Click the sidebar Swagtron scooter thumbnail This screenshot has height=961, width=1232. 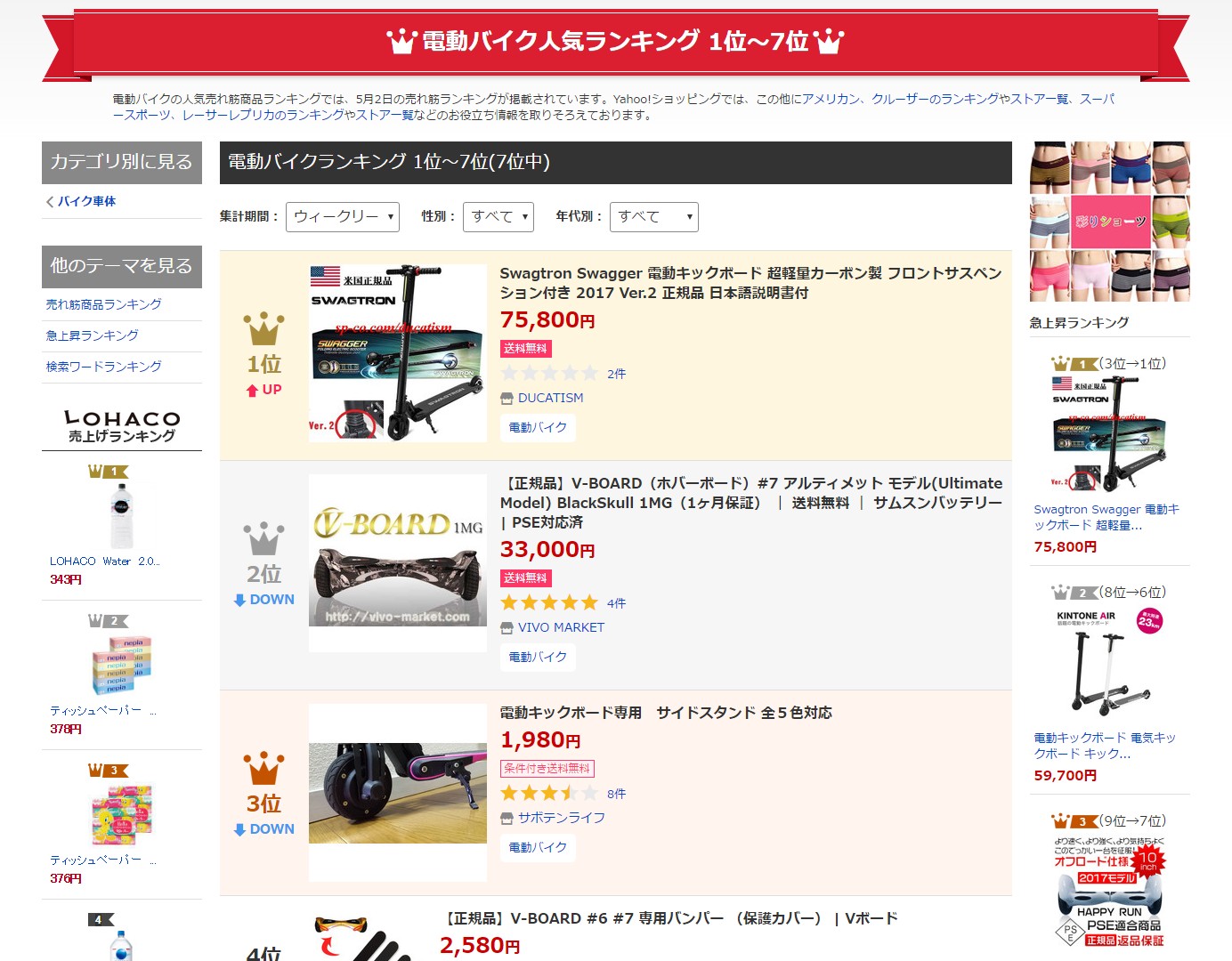point(1110,435)
